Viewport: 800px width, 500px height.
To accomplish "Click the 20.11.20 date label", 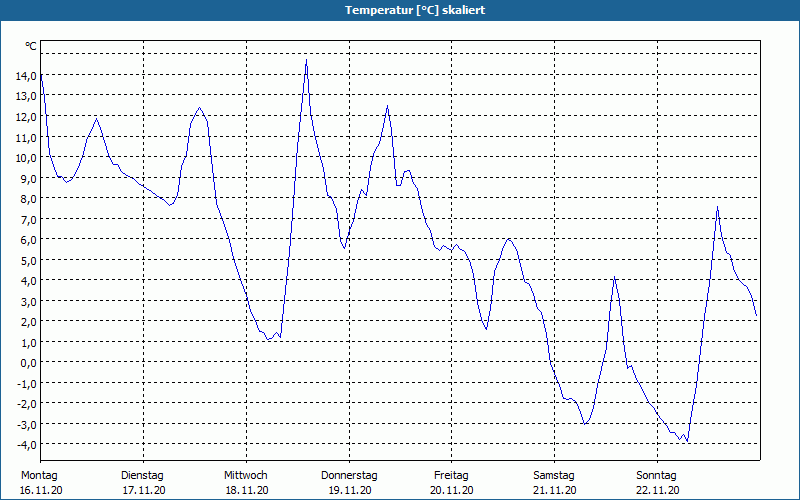I will [x=452, y=491].
